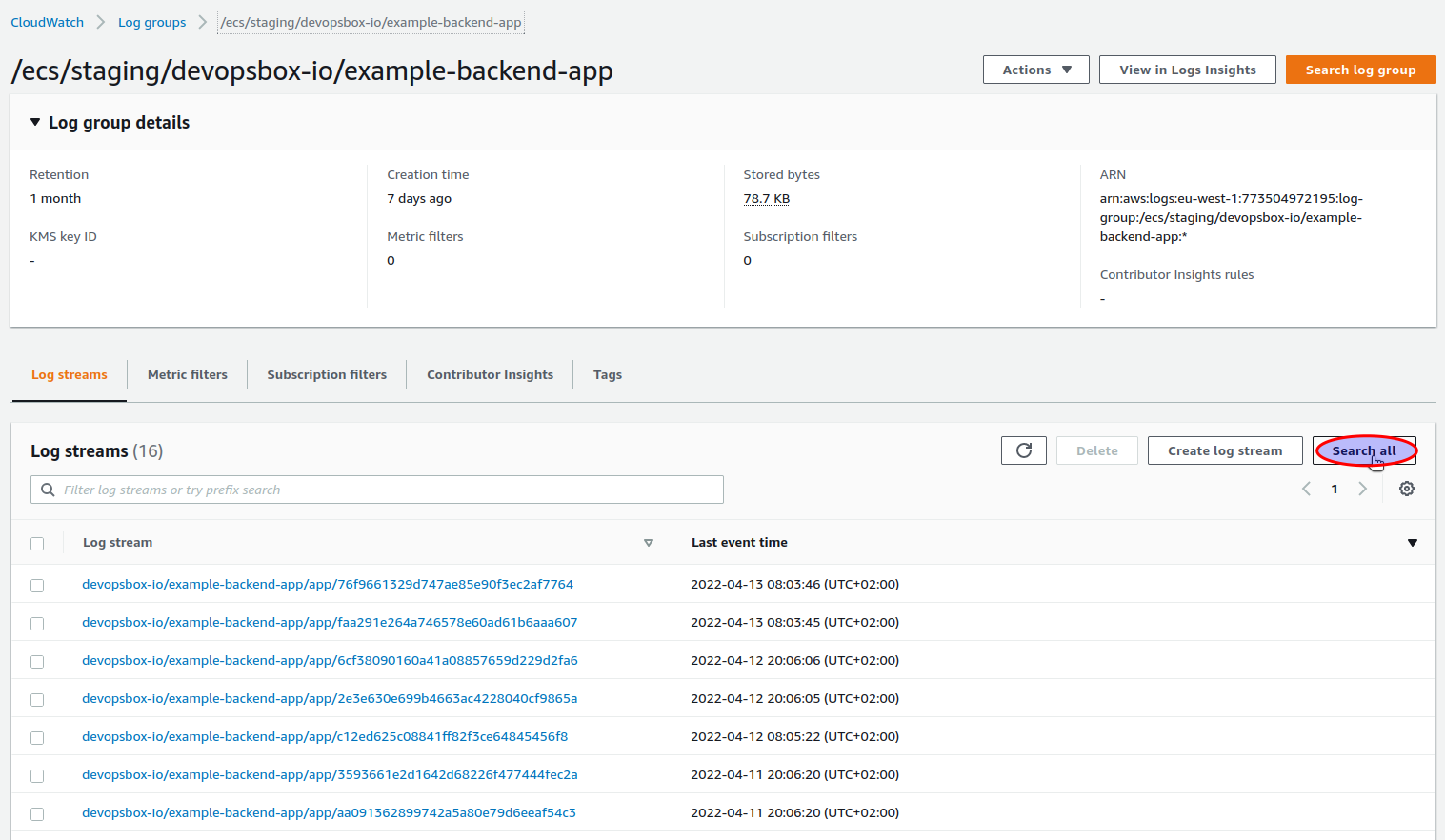The width and height of the screenshot is (1445, 840).
Task: Open the Log groups breadcrumb link
Action: click(x=151, y=21)
